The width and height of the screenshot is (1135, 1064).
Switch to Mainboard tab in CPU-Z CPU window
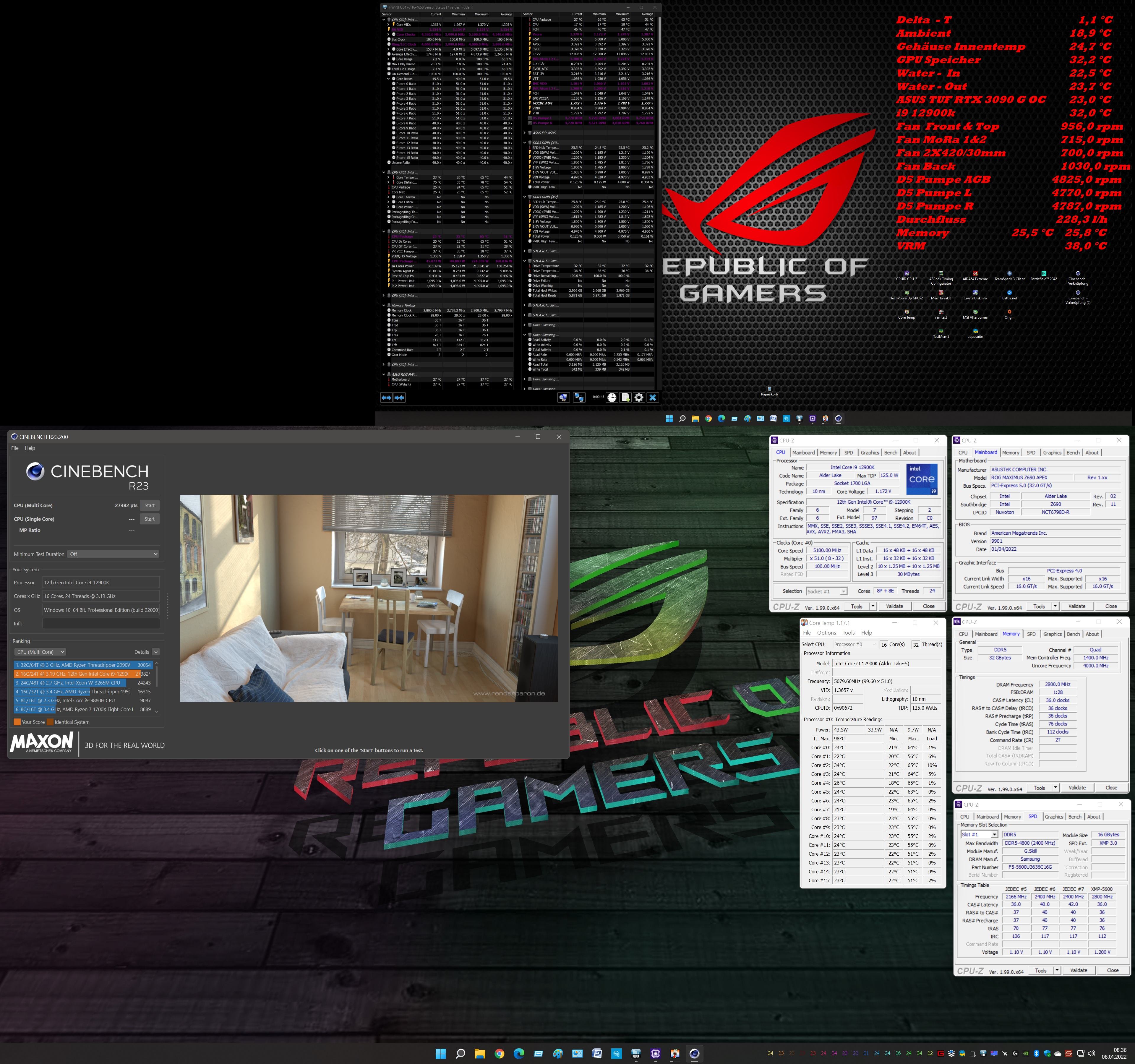(803, 453)
